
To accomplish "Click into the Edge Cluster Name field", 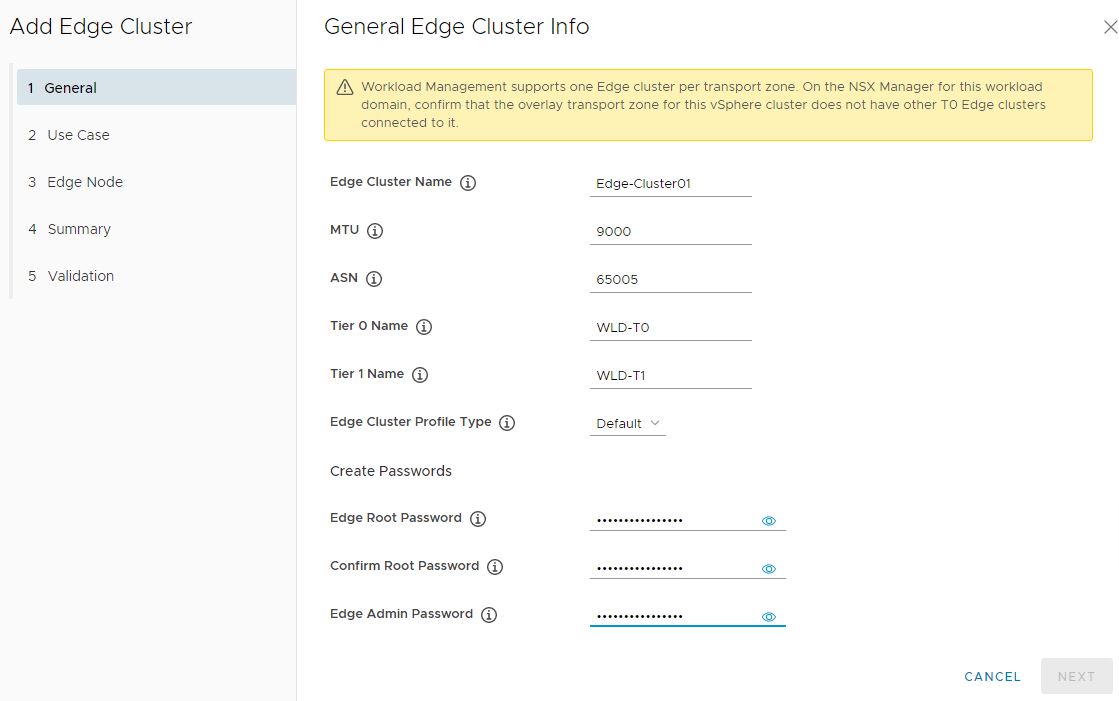I will (670, 184).
